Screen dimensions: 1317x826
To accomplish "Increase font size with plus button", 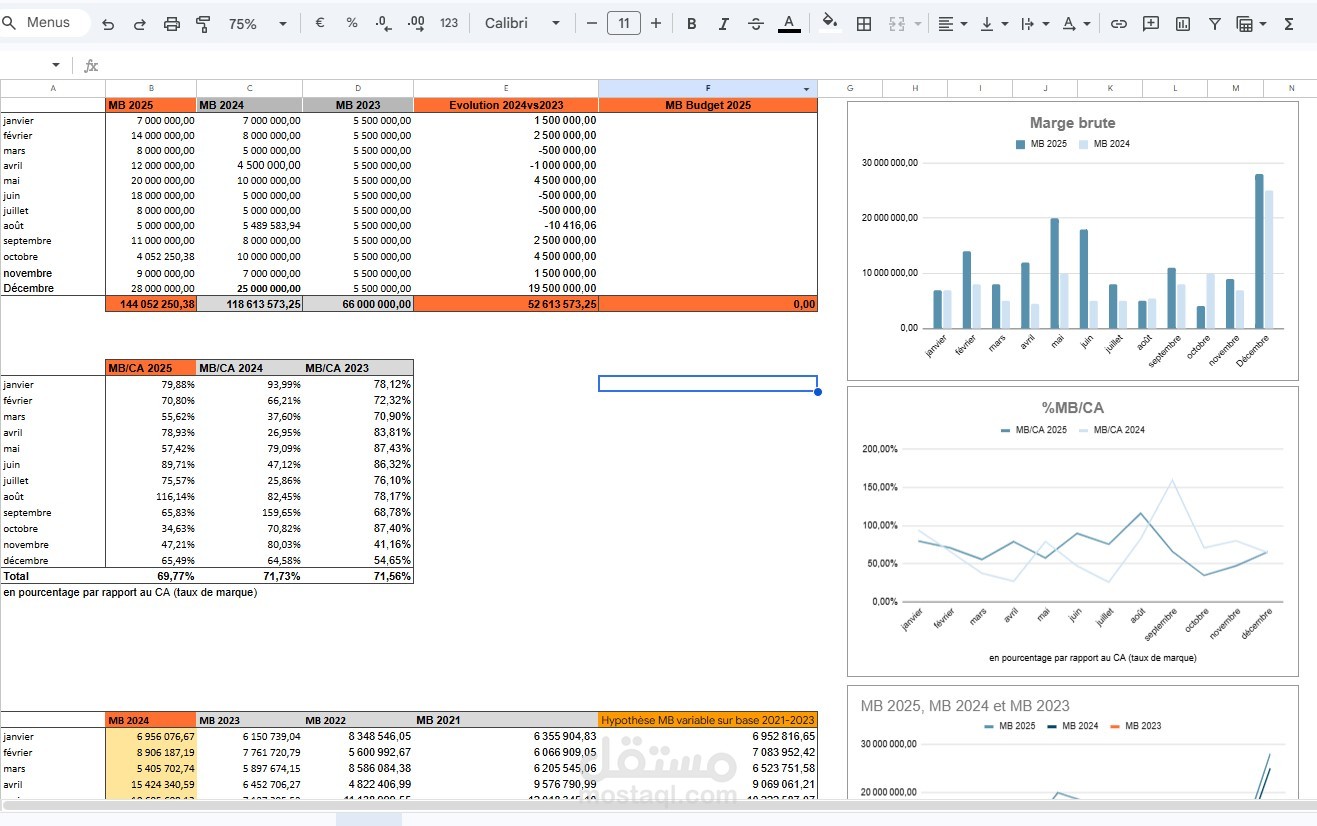I will click(656, 23).
